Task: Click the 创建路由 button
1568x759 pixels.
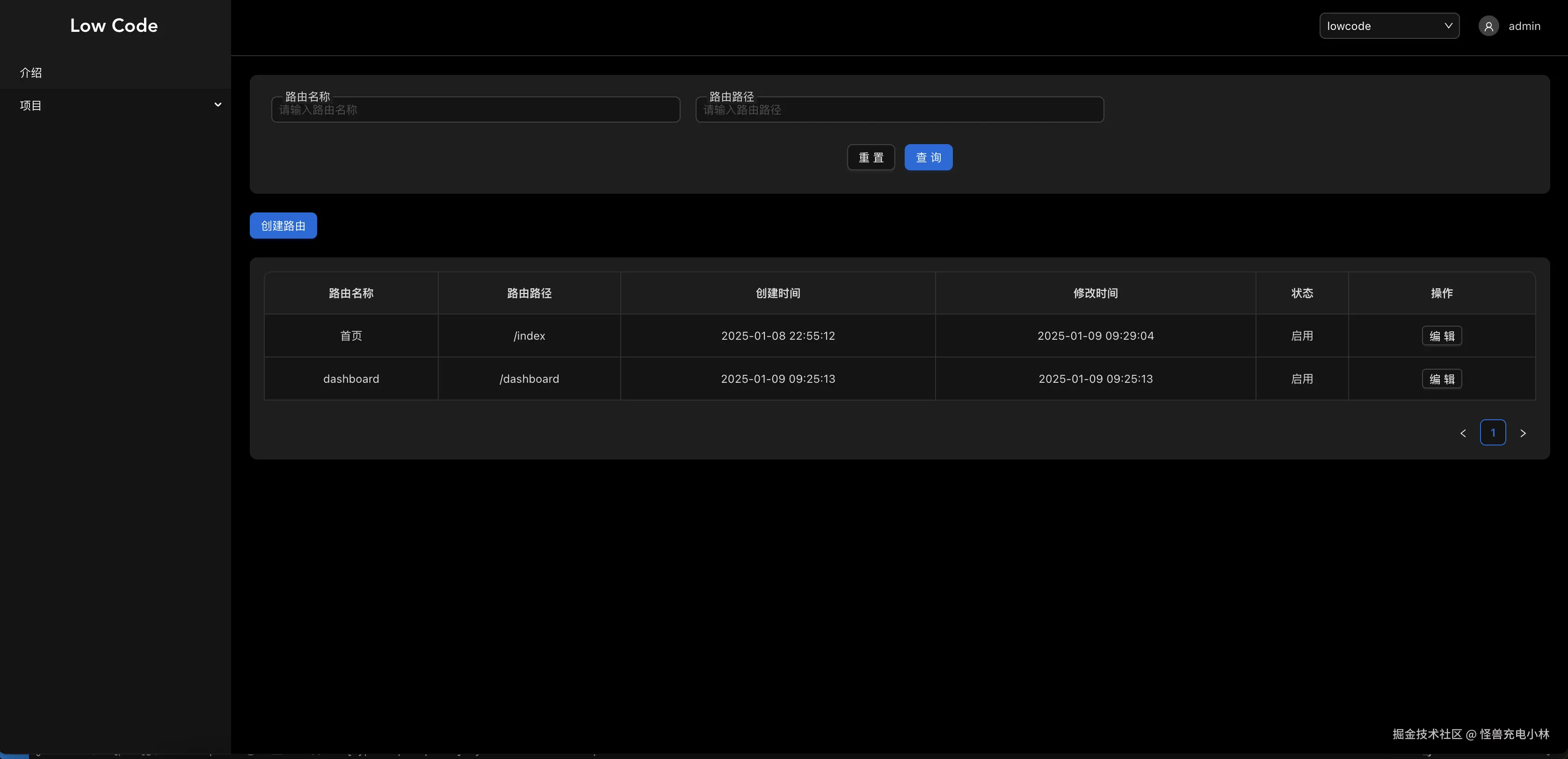Action: click(283, 226)
